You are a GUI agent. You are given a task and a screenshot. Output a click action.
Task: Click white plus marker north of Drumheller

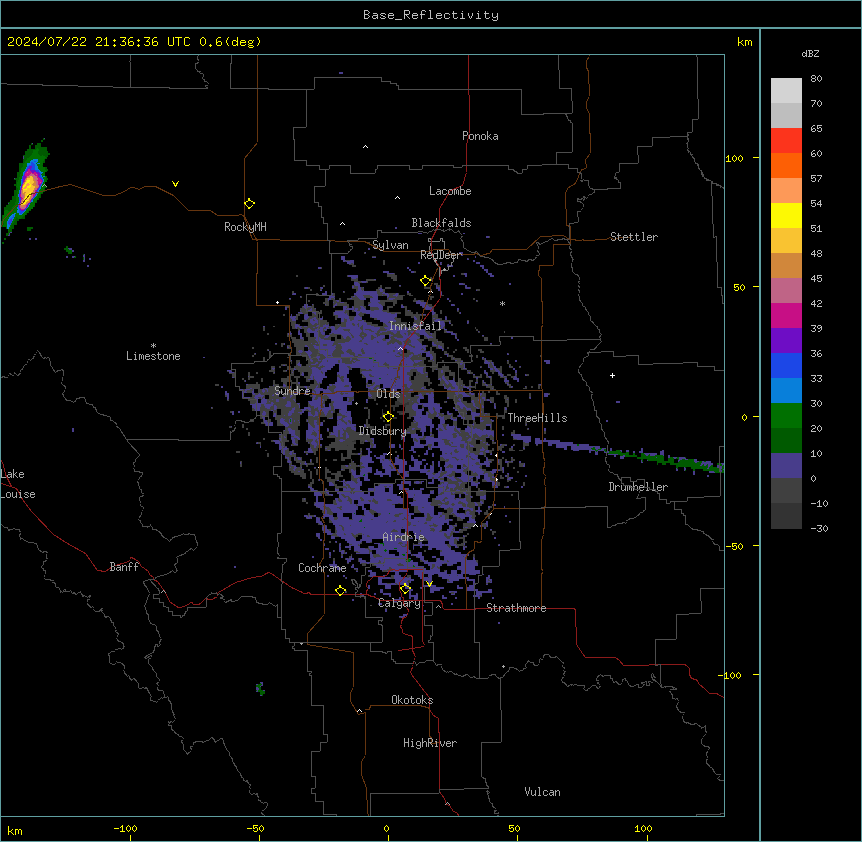[612, 375]
